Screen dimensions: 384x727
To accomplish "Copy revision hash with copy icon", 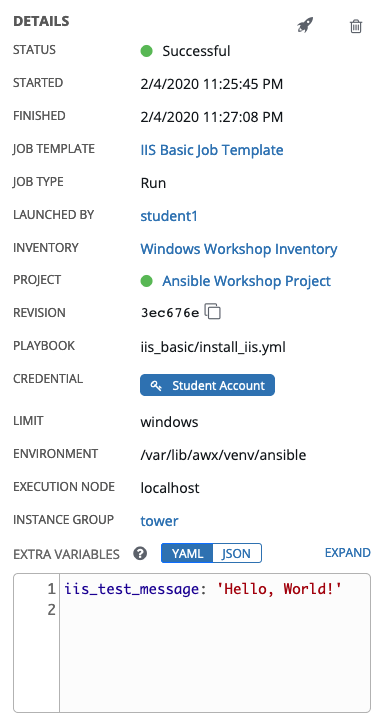I will coord(213,311).
